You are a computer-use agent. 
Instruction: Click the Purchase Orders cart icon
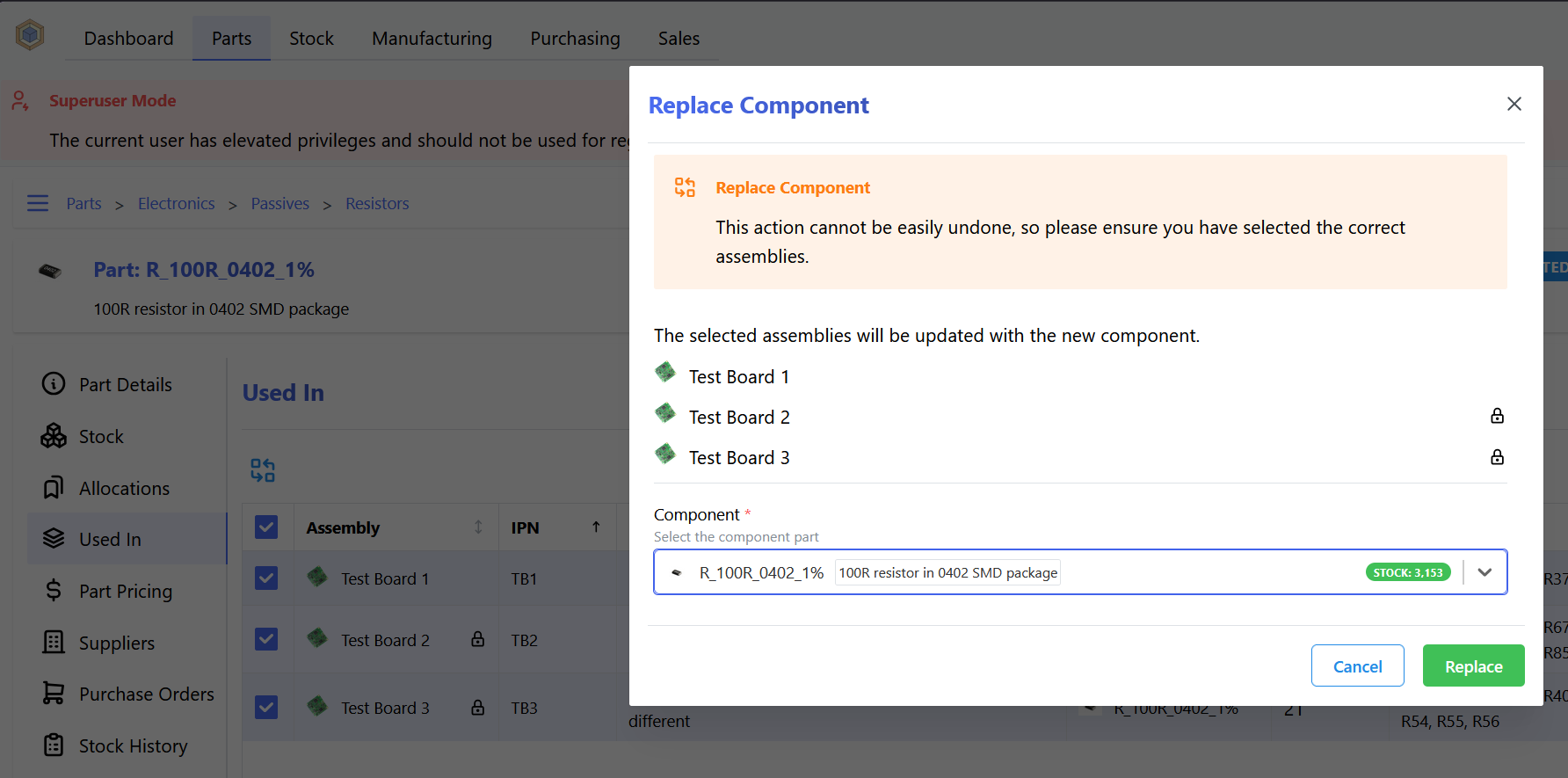click(54, 693)
